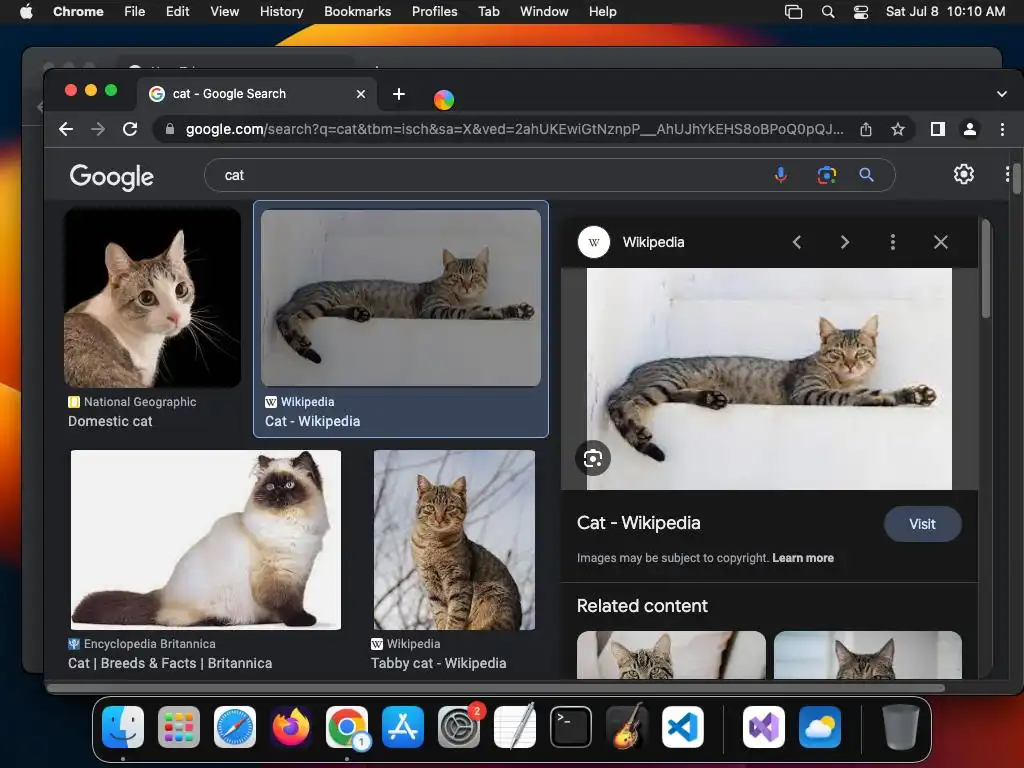1024x768 pixels.
Task: Open preview panel three-dot options
Action: tap(893, 242)
